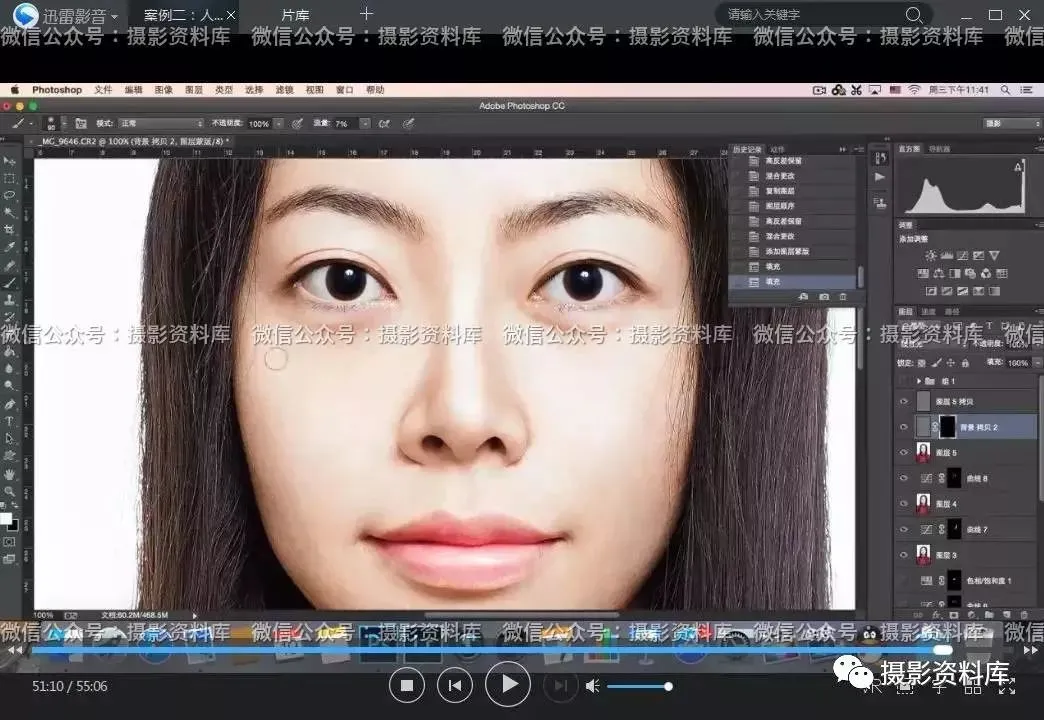Screen dimensions: 1044x720
Task: Add layer mask icon at Layers bottom
Action: pyautogui.click(x=953, y=614)
